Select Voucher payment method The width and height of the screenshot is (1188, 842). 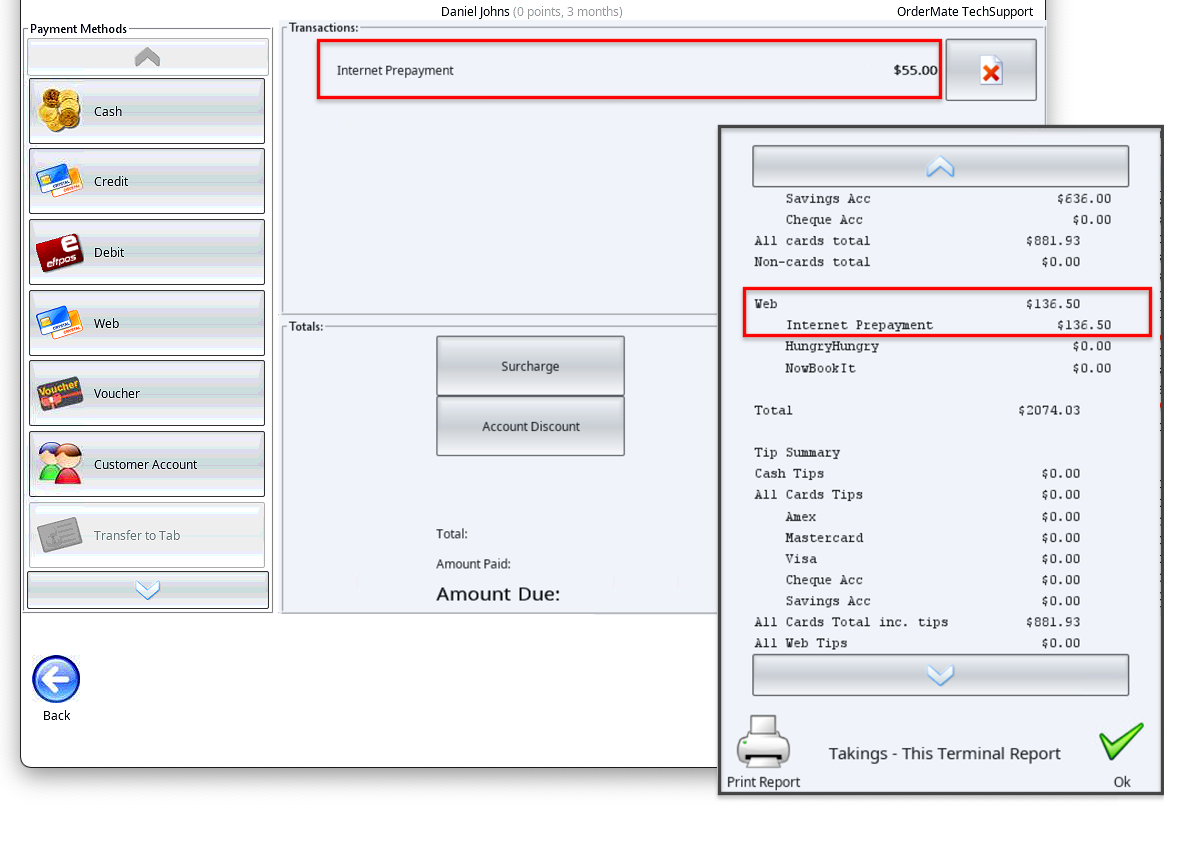(x=147, y=393)
